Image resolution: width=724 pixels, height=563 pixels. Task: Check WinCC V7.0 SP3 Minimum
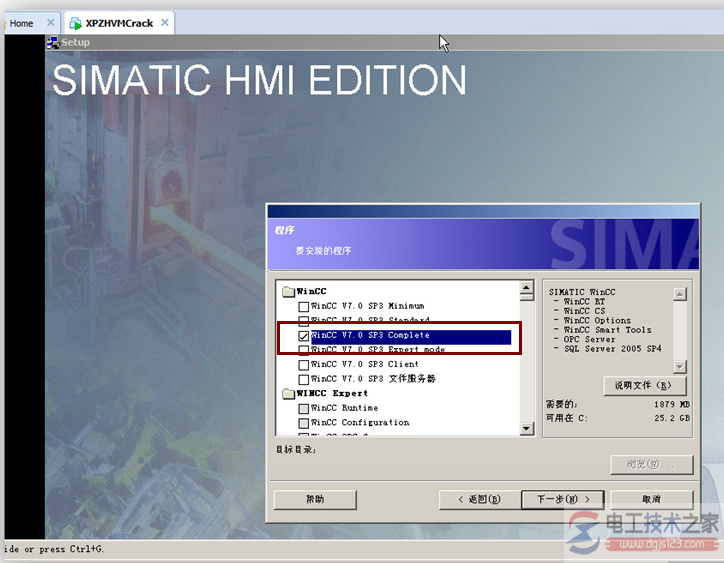point(303,307)
